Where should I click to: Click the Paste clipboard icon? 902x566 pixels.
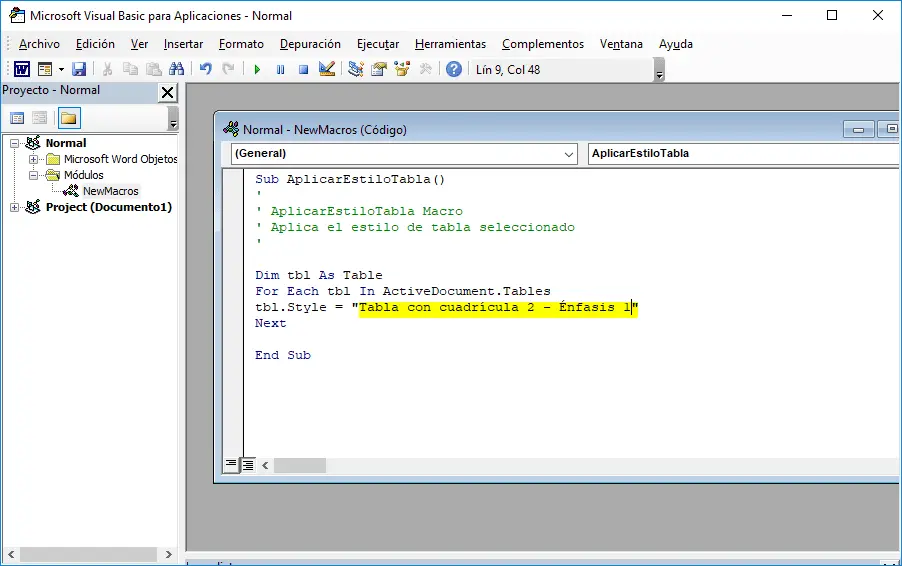click(x=154, y=70)
